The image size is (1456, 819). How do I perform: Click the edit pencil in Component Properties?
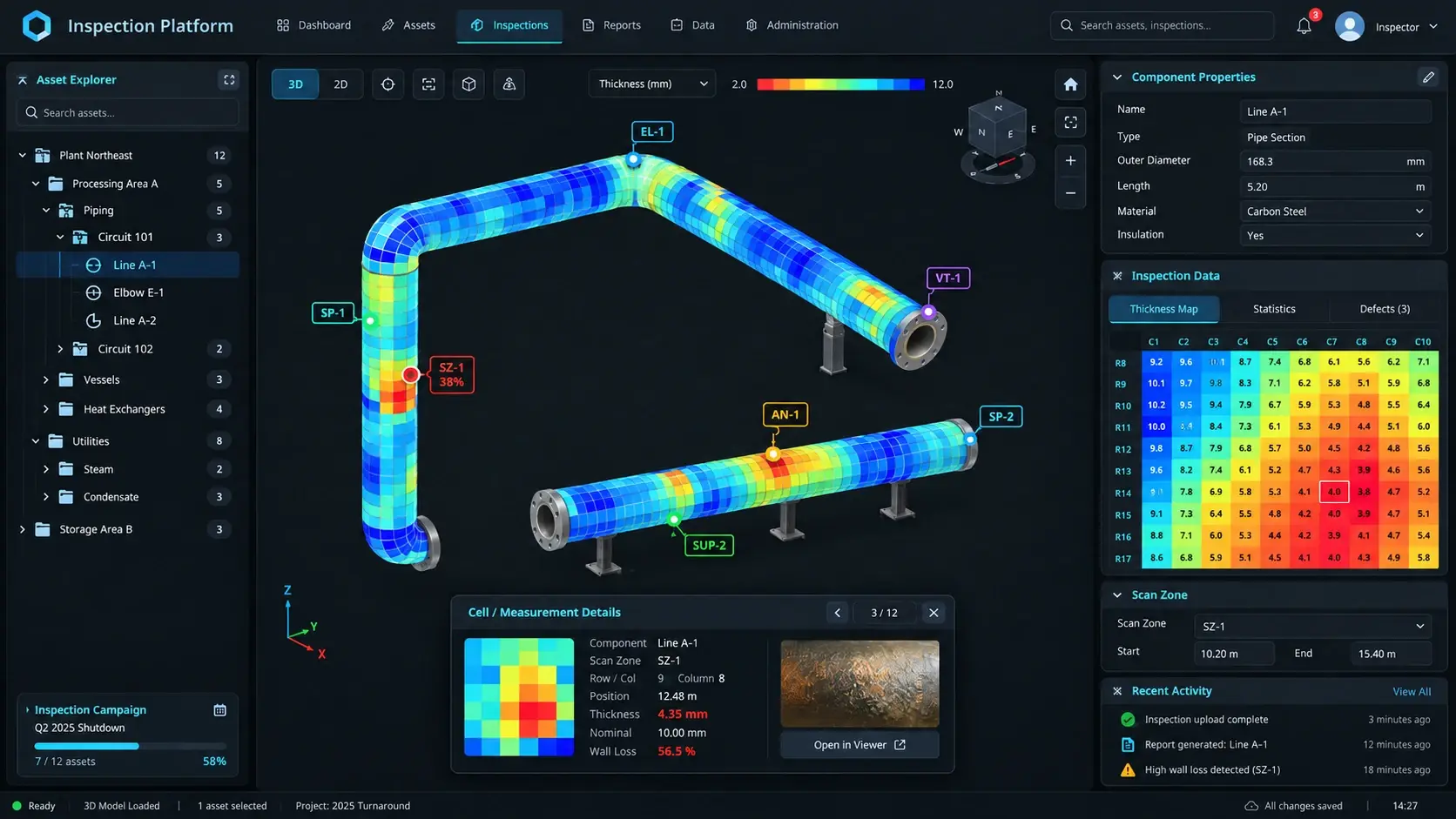click(1428, 77)
